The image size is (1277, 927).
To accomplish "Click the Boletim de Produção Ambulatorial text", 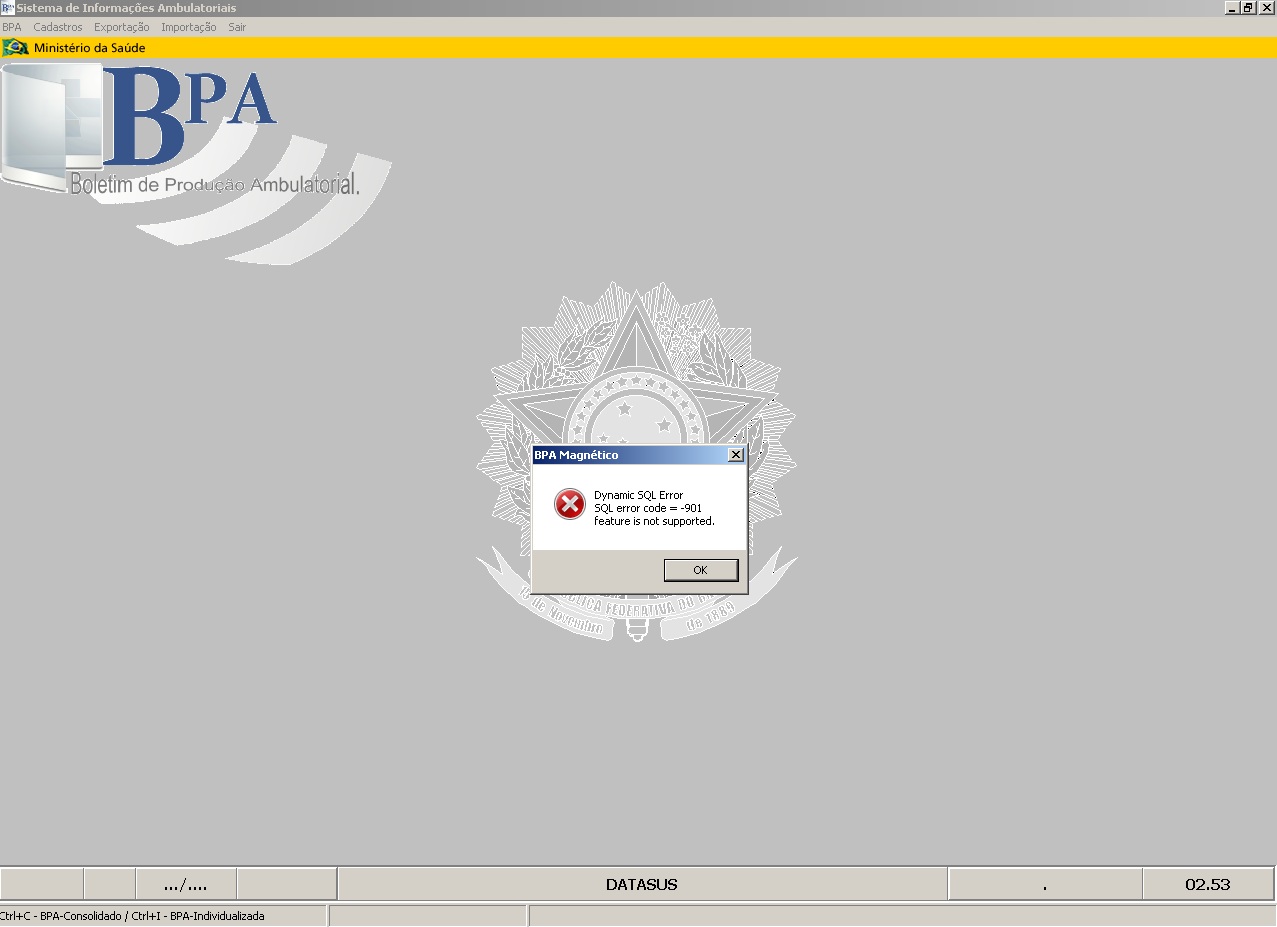I will pyautogui.click(x=214, y=184).
